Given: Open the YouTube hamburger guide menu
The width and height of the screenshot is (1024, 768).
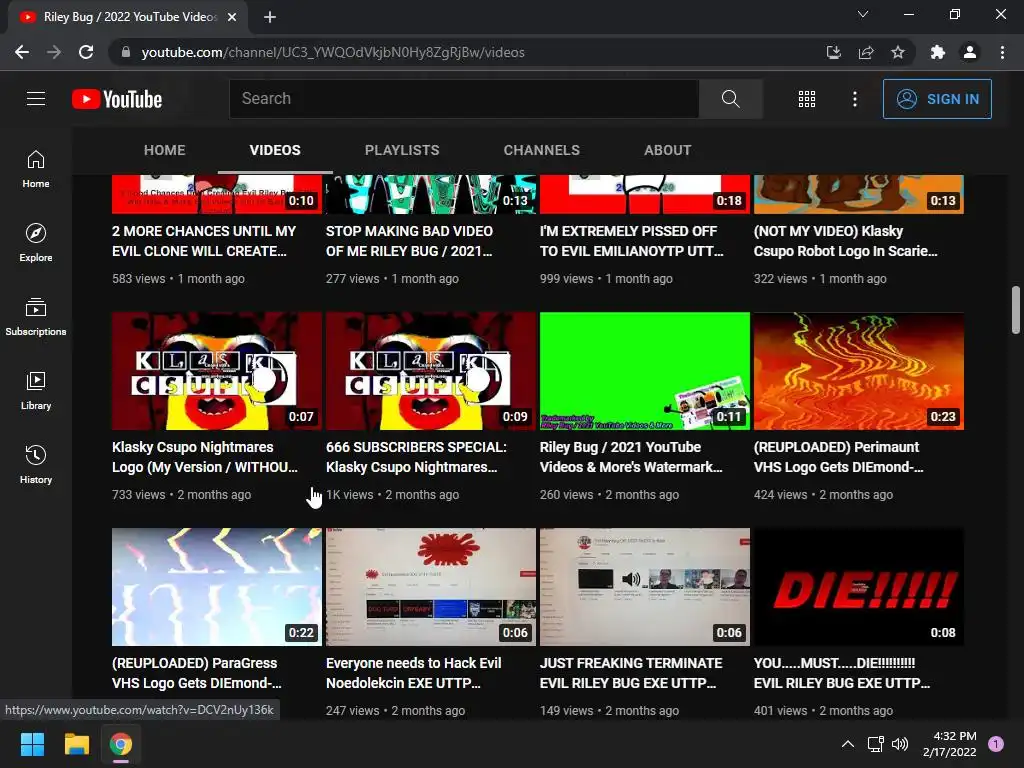Looking at the screenshot, I should [x=36, y=99].
